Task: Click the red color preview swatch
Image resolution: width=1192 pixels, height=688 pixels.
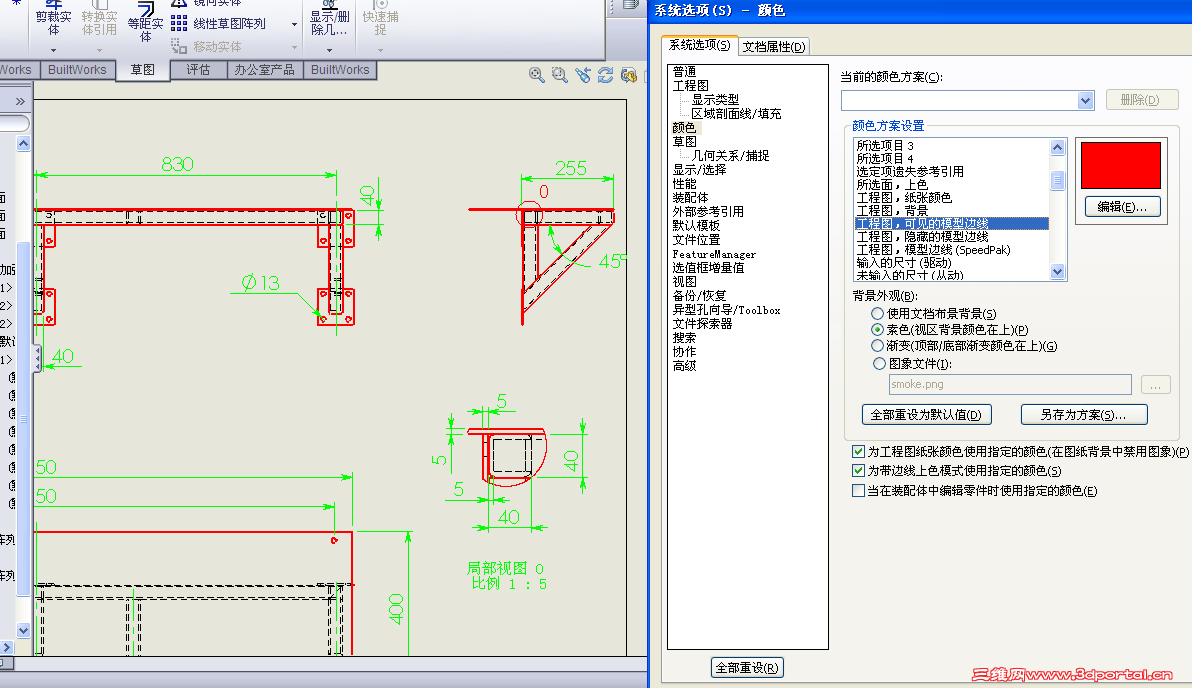Action: pos(1121,165)
